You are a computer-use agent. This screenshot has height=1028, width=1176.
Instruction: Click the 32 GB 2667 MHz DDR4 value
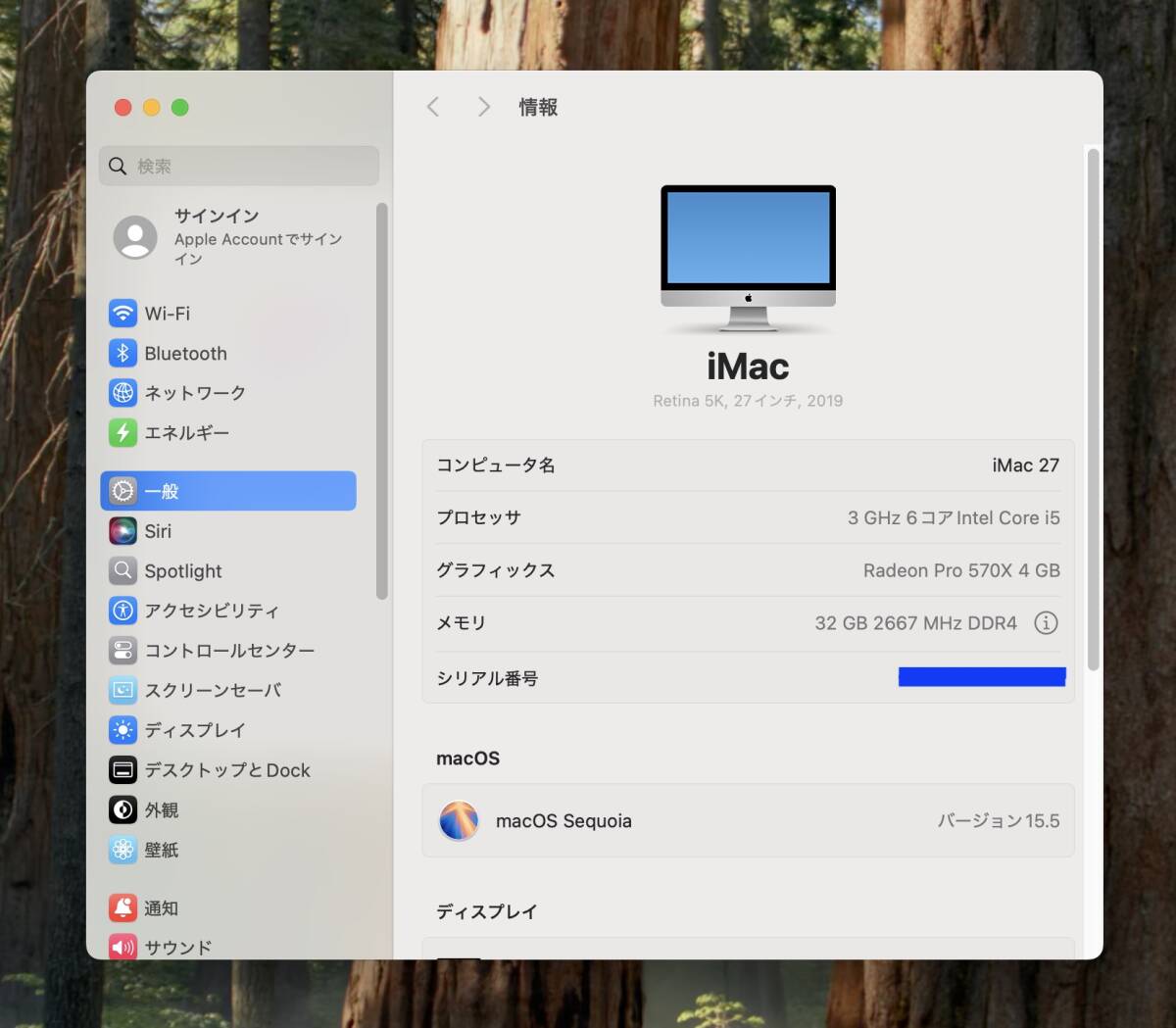click(x=916, y=623)
